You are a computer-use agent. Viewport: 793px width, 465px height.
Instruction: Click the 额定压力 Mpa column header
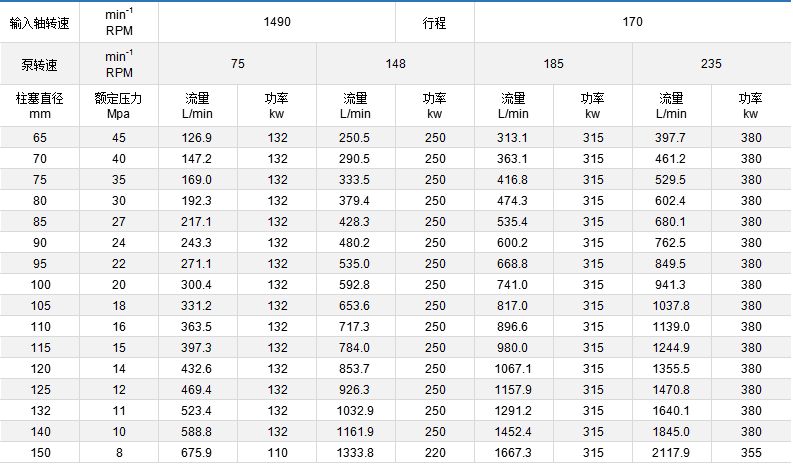[119, 106]
